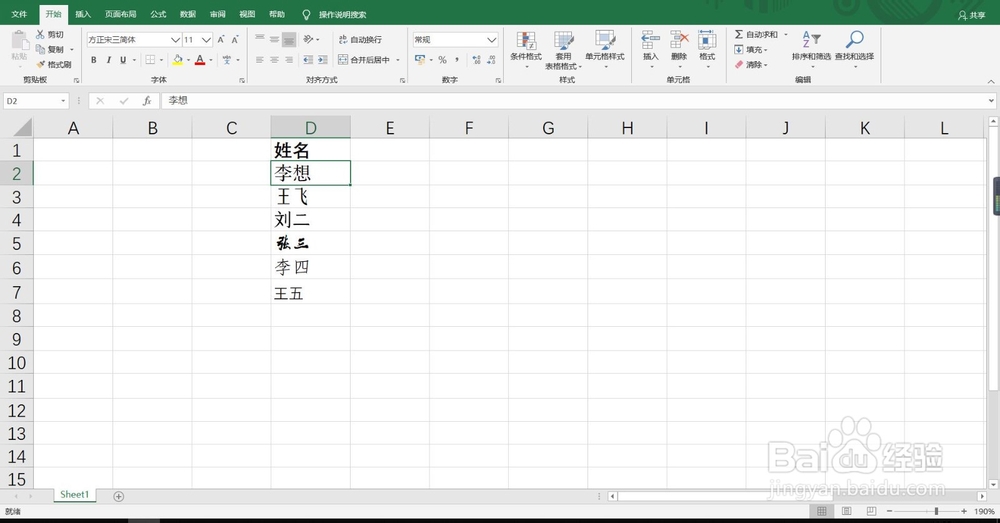Switch to the Formulas (公式) tab
The height and width of the screenshot is (523, 1000).
tap(158, 14)
